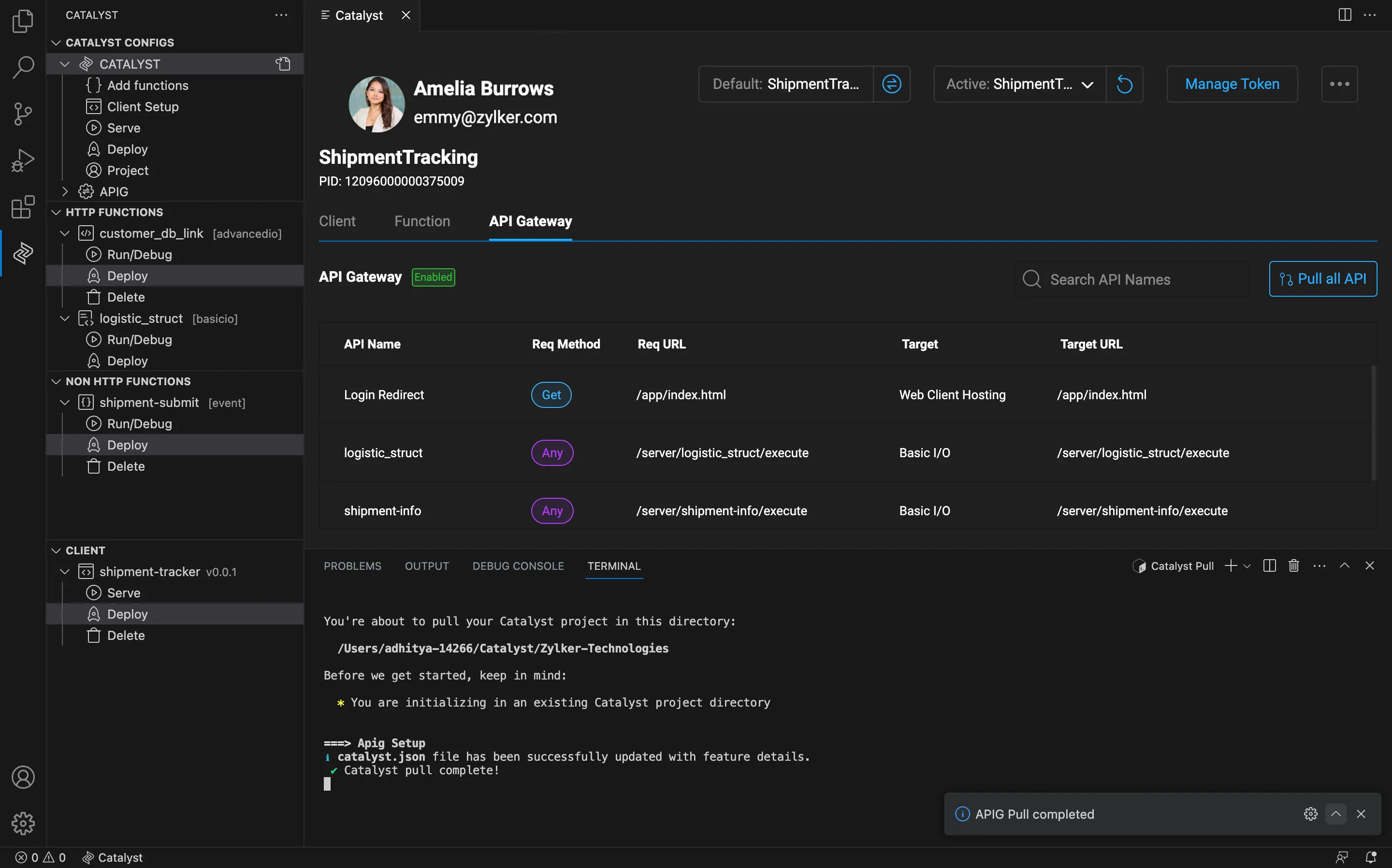Click the API table vertical scrollbar
The width and height of the screenshot is (1392, 868).
[x=1374, y=422]
